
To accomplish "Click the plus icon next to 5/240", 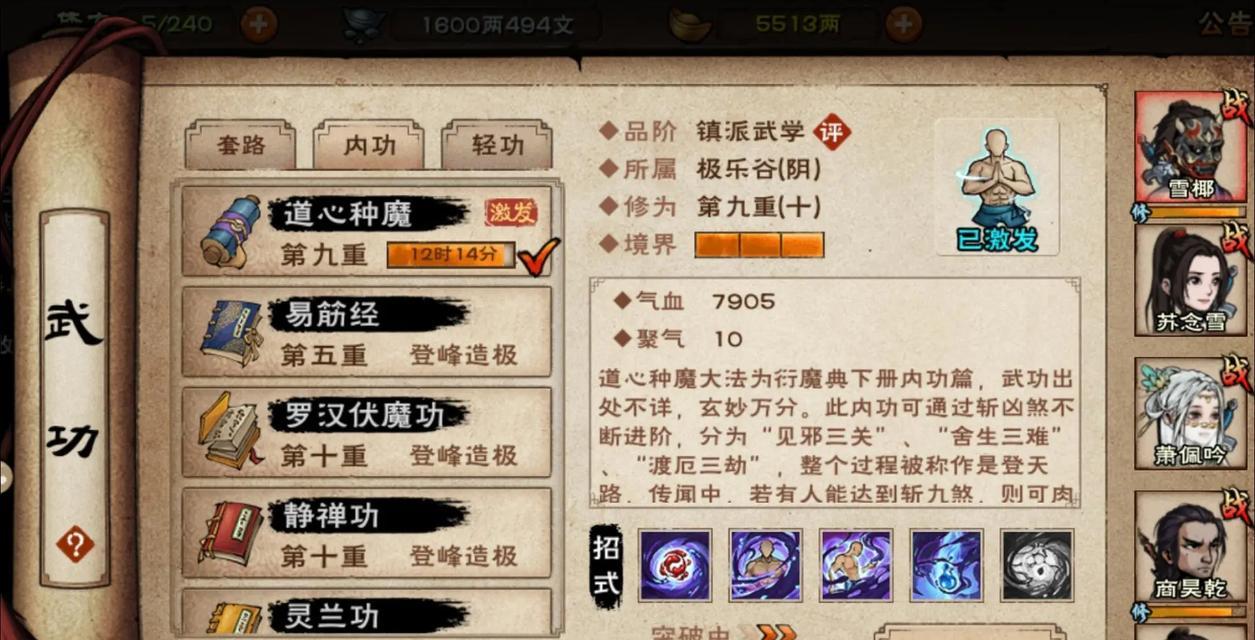I will (259, 23).
